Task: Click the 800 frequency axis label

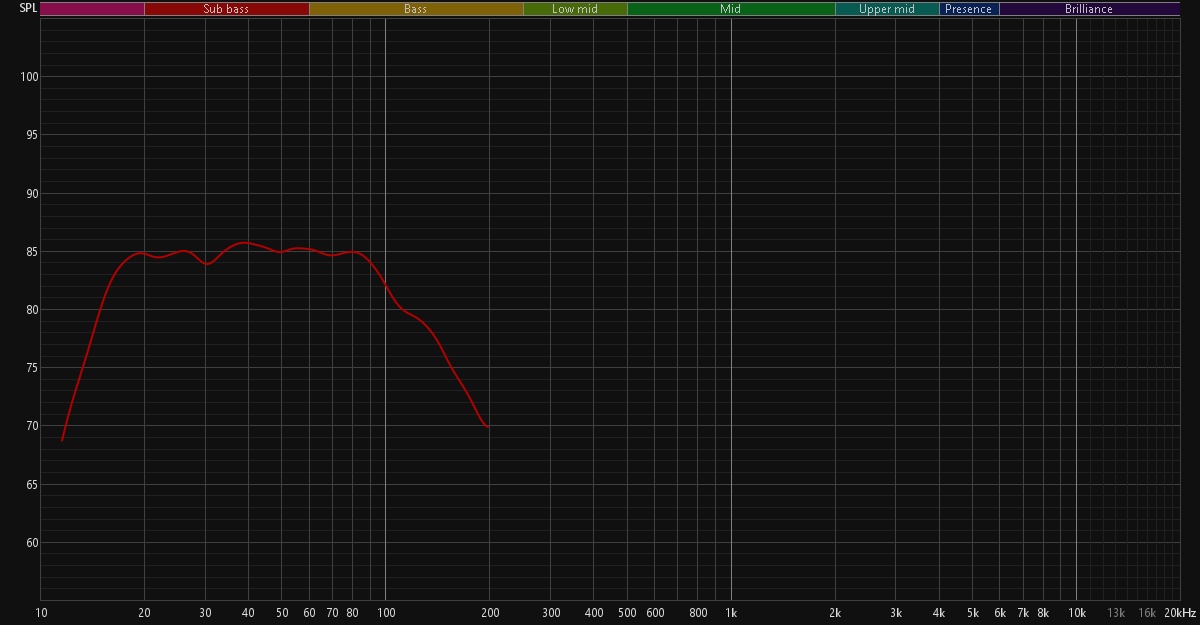Action: pyautogui.click(x=698, y=612)
